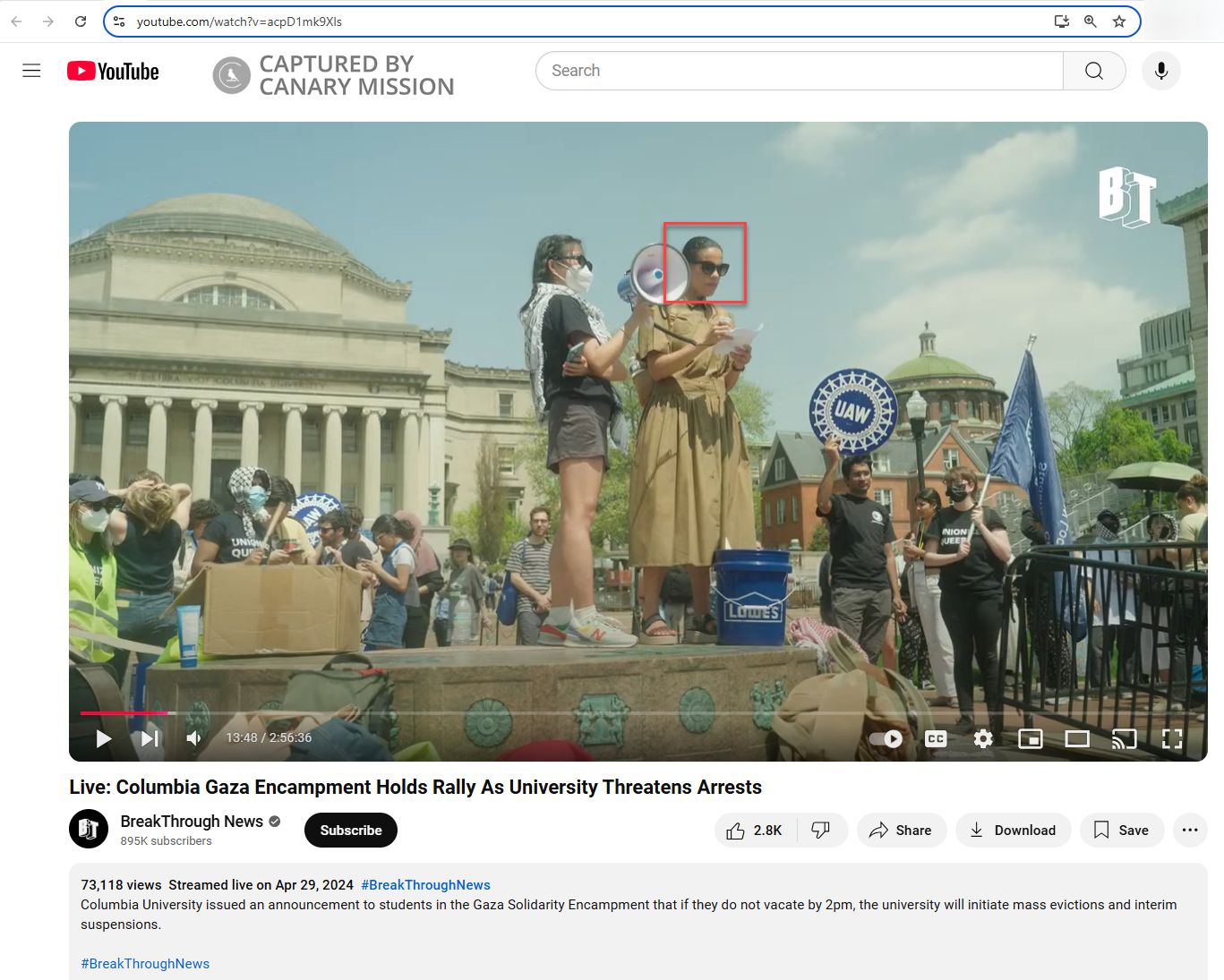The height and width of the screenshot is (980, 1224).
Task: Enter fullscreen playback
Action: 1172,738
